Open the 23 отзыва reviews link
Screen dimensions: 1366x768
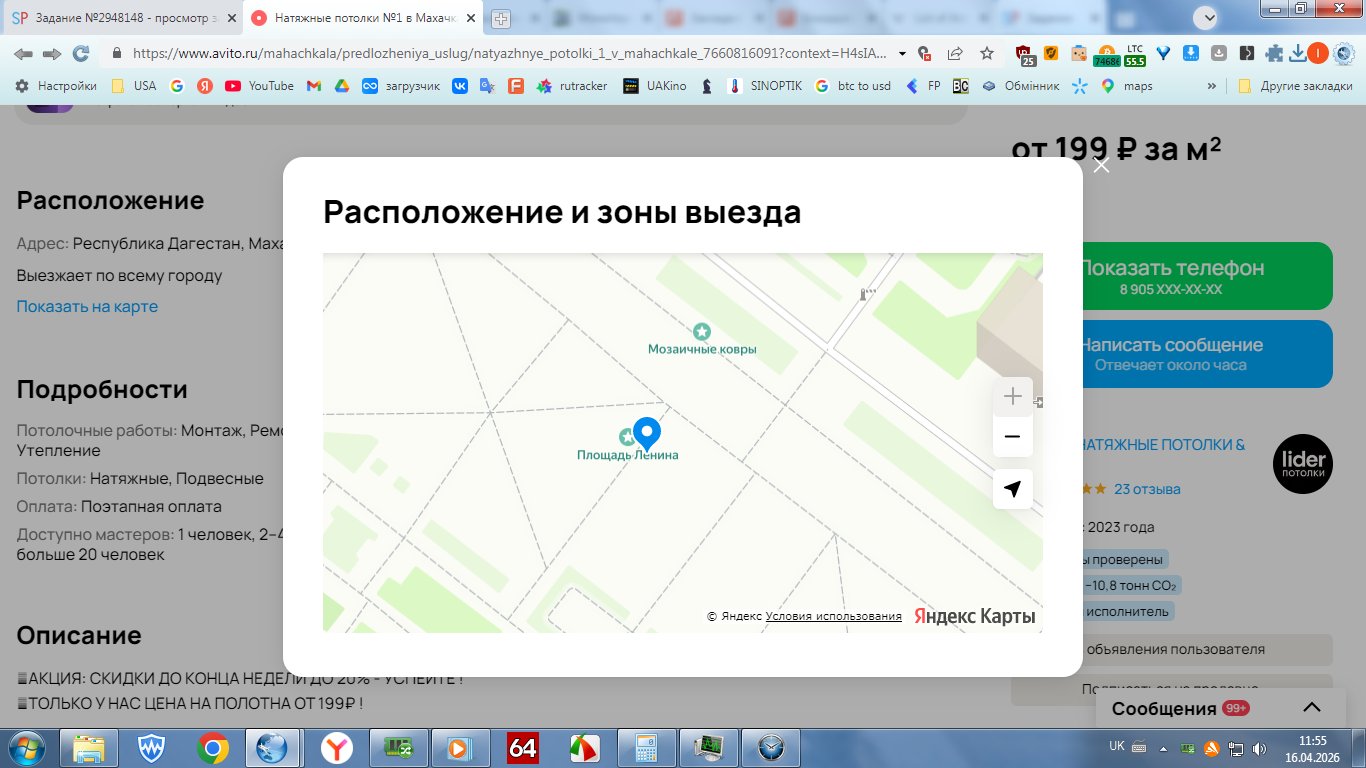1147,489
